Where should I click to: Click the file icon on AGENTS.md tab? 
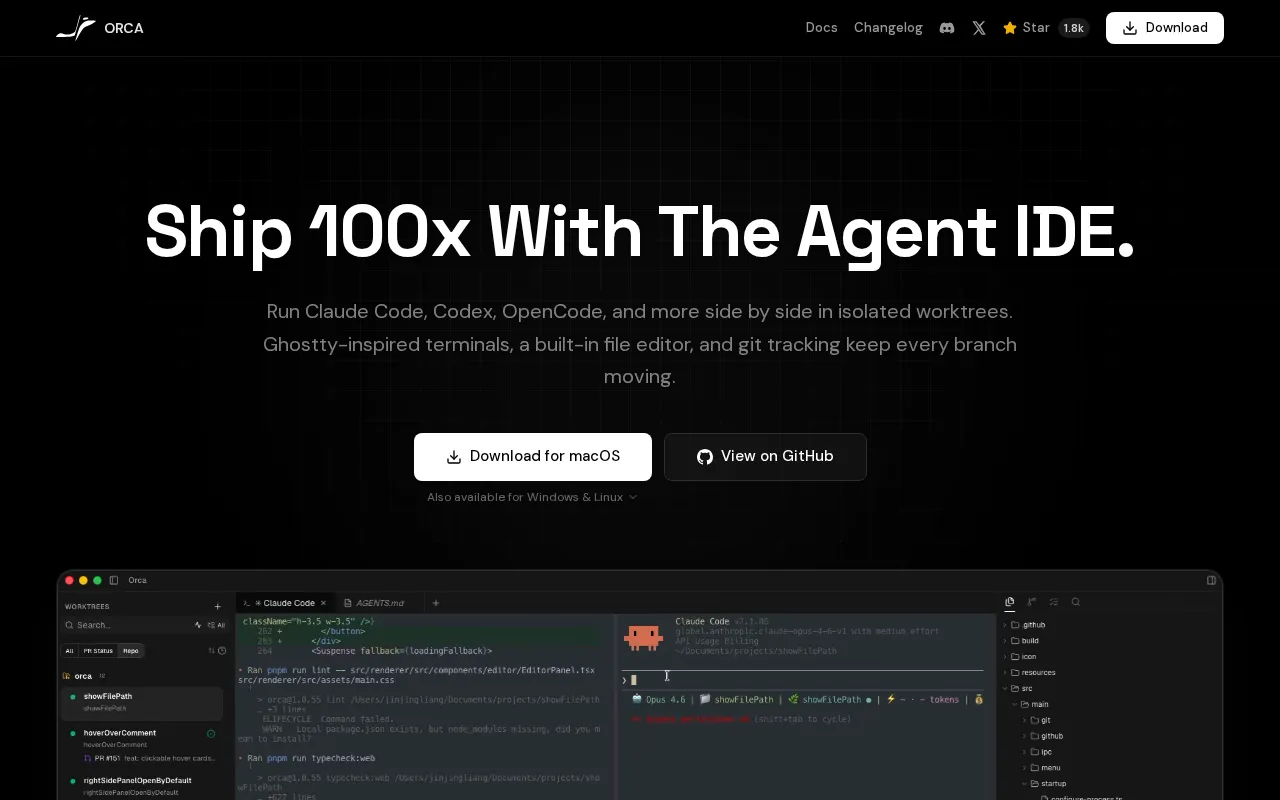pos(348,603)
